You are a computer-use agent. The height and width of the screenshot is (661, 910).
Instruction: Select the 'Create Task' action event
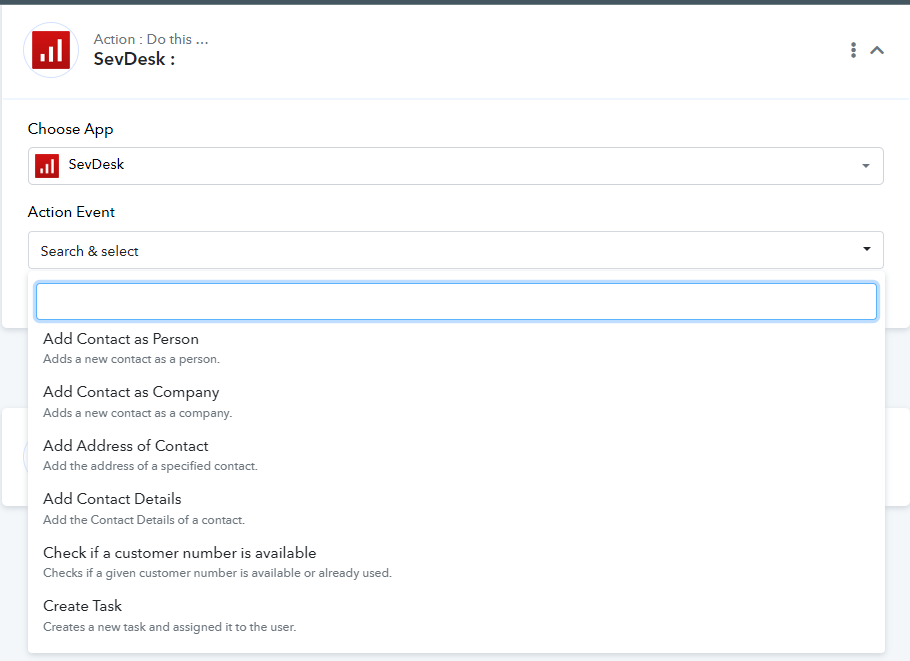83,606
